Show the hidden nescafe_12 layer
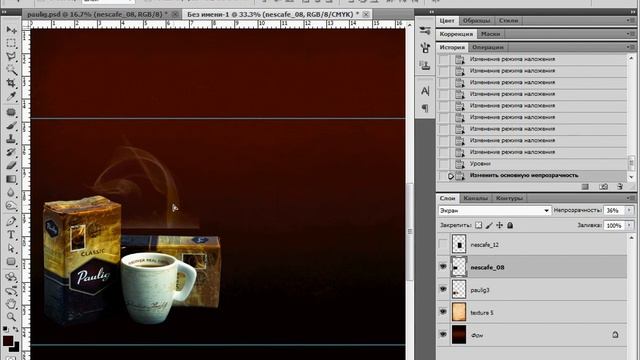Screen dimensions: 640x360 point(443,244)
